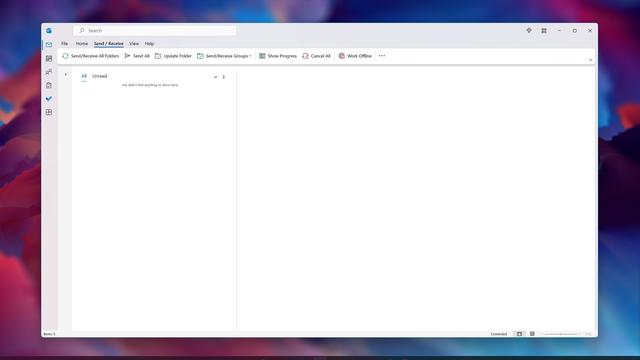This screenshot has height=360, width=640.
Task: Maximize the Outlook window
Action: (x=575, y=31)
